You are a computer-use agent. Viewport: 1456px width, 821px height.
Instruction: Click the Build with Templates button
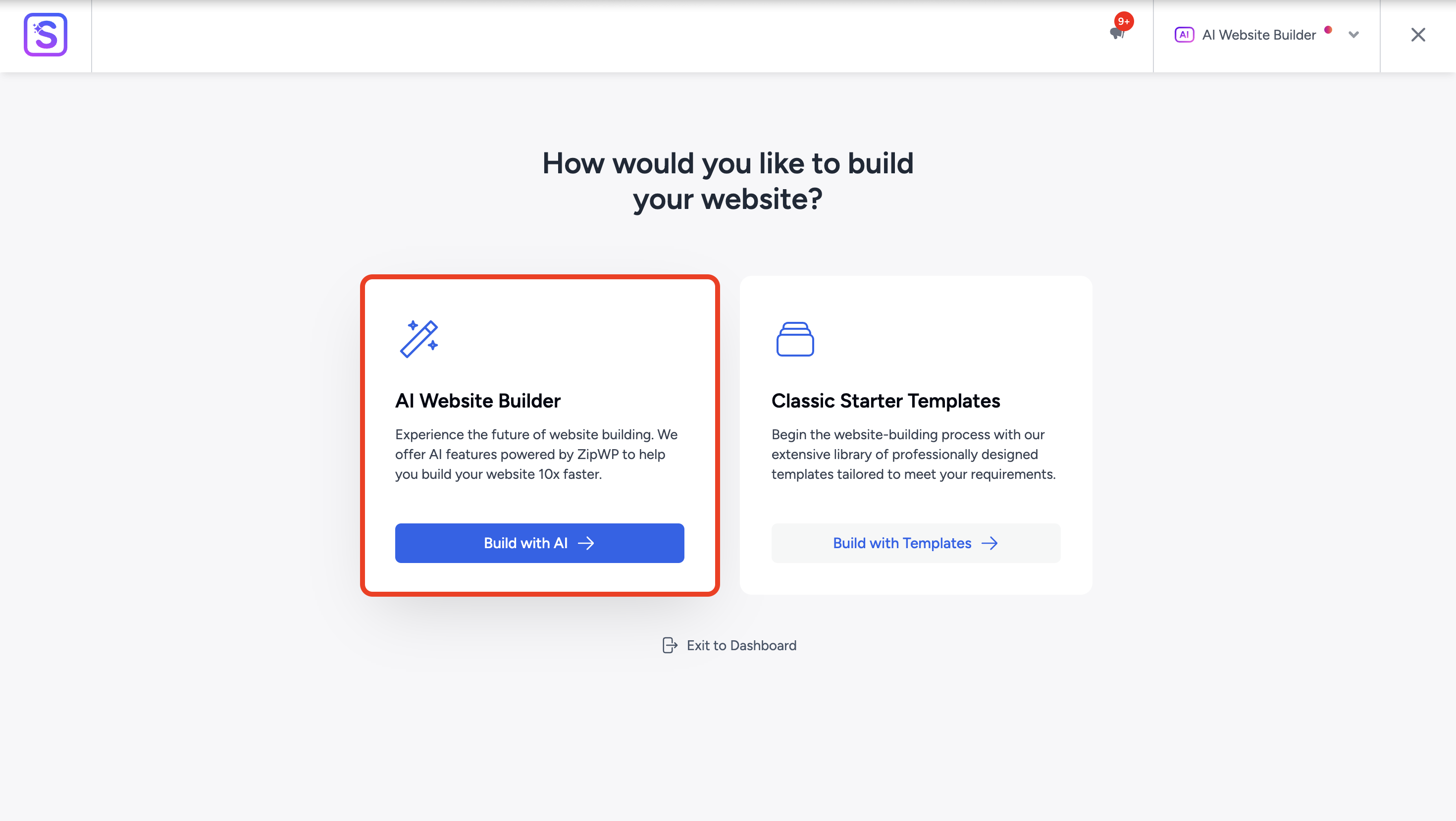[915, 543]
